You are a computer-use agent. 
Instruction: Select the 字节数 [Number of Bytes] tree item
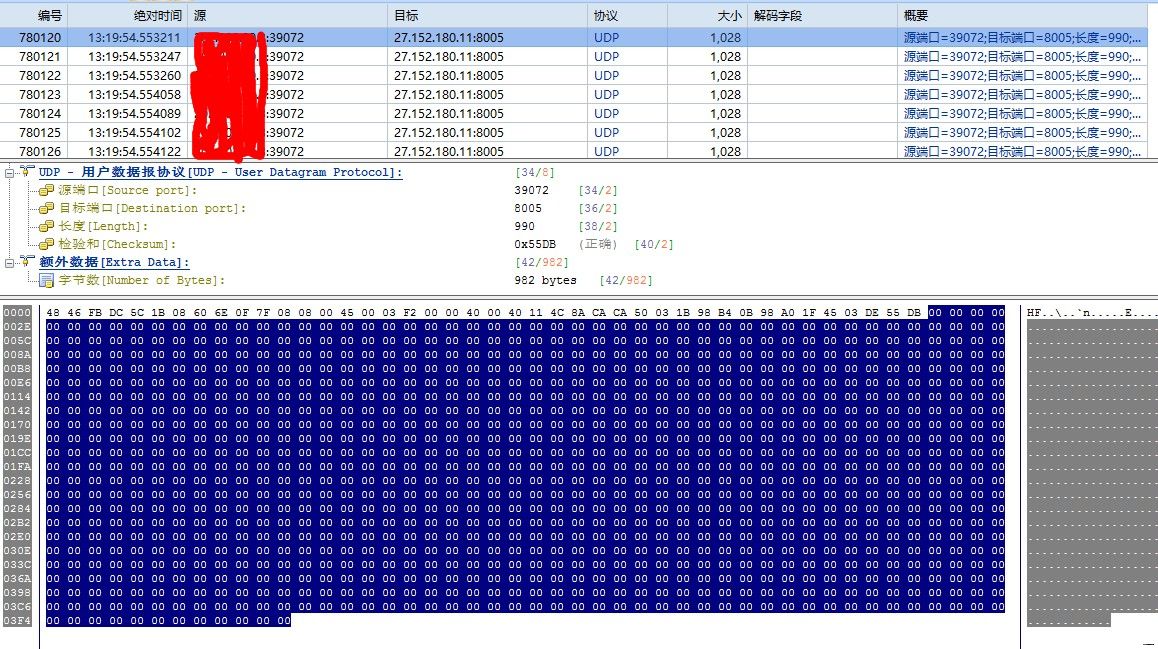[x=142, y=281]
